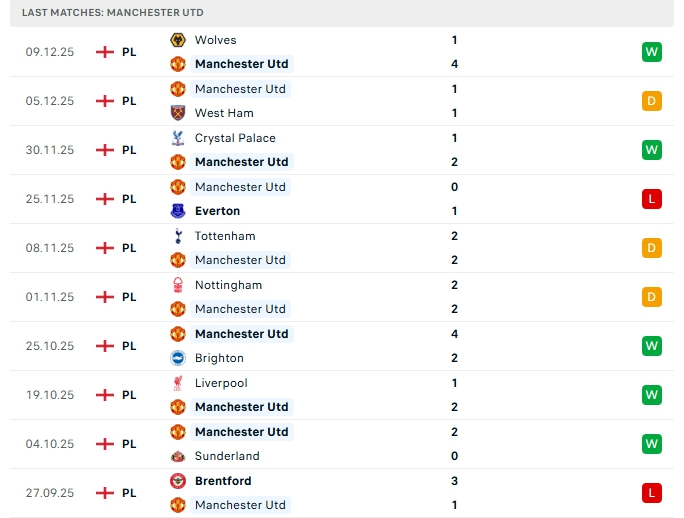Click the West Ham club crest
Viewport: 684px width, 518px height.
coord(178,113)
